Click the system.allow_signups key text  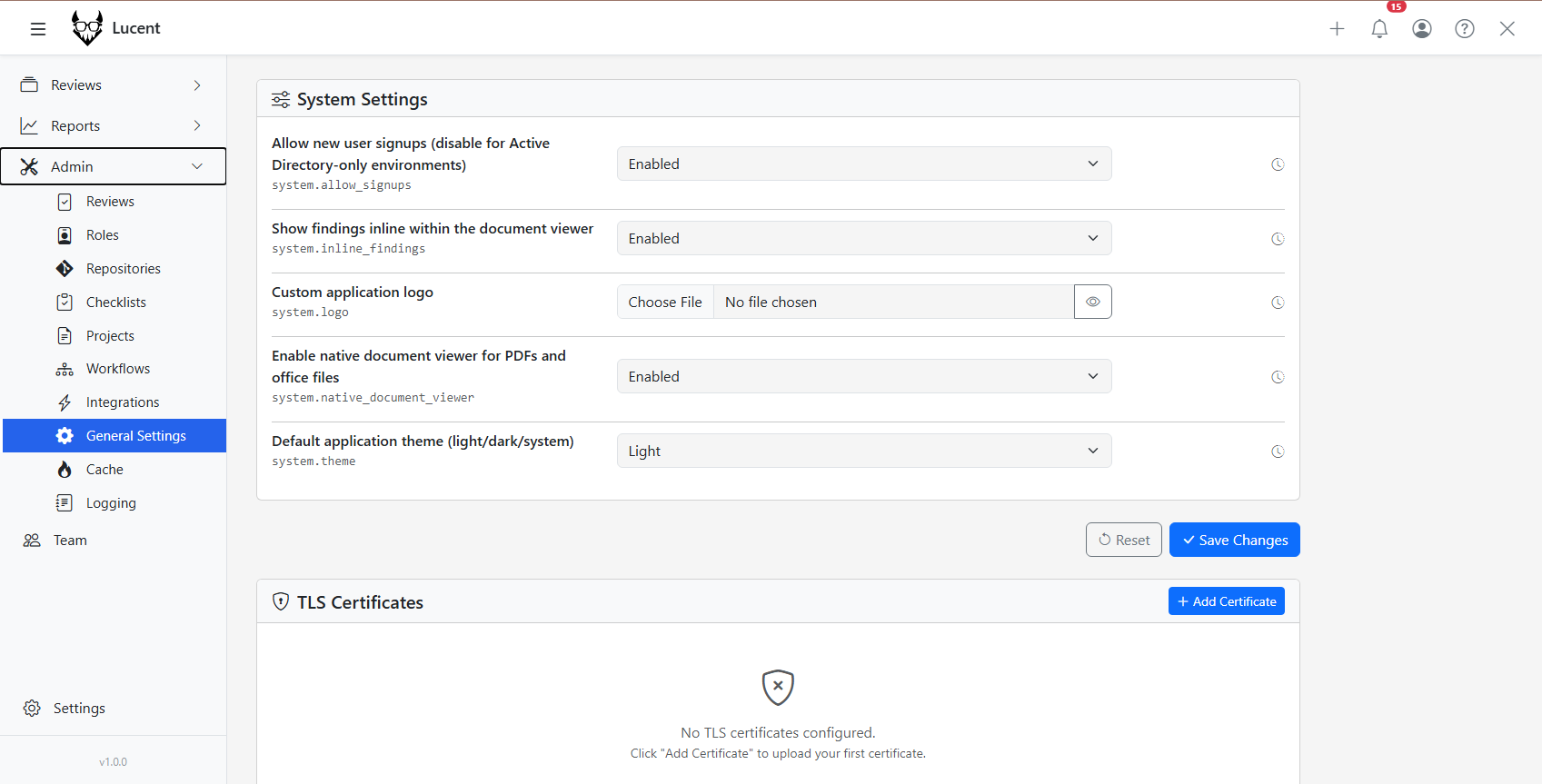pyautogui.click(x=342, y=185)
